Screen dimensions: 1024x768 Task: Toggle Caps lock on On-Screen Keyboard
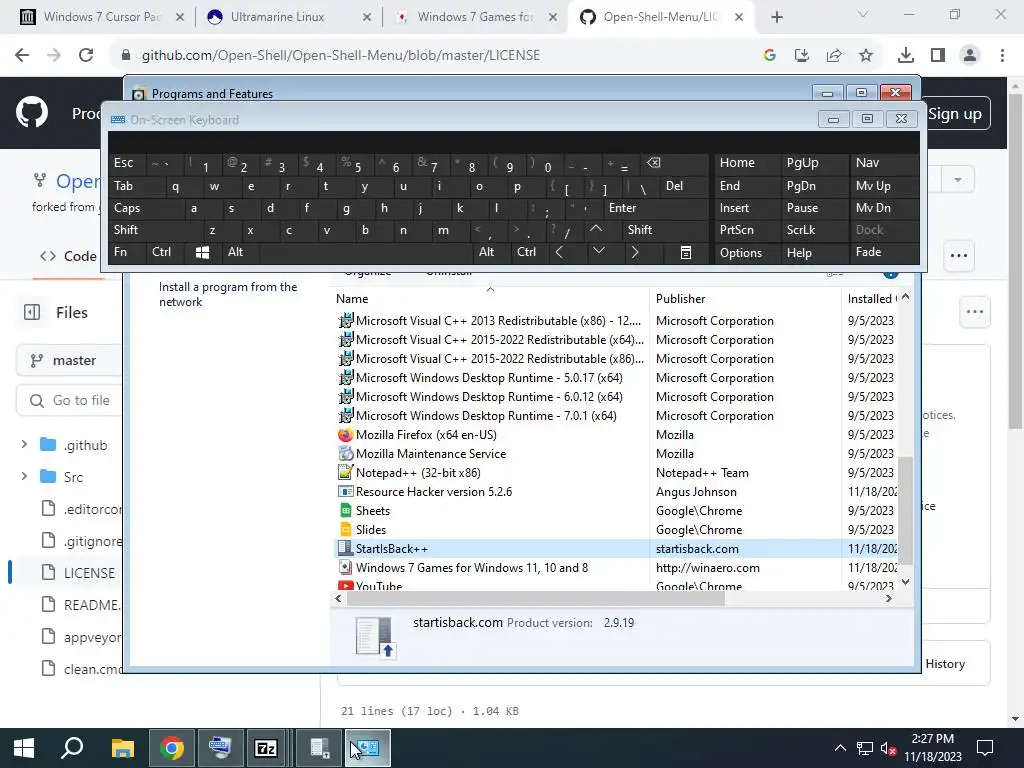pos(146,208)
